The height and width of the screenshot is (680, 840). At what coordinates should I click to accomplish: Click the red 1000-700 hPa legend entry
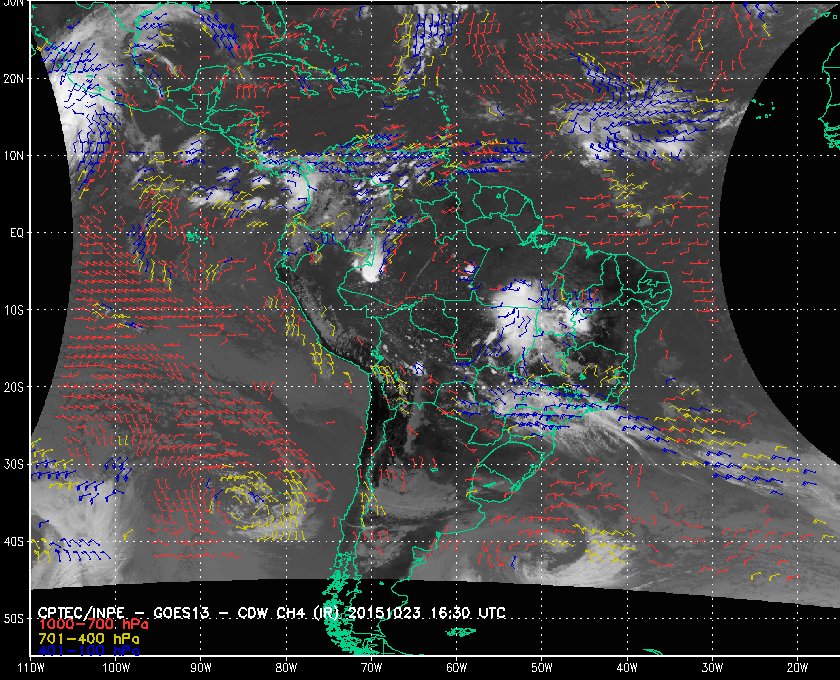(x=93, y=625)
